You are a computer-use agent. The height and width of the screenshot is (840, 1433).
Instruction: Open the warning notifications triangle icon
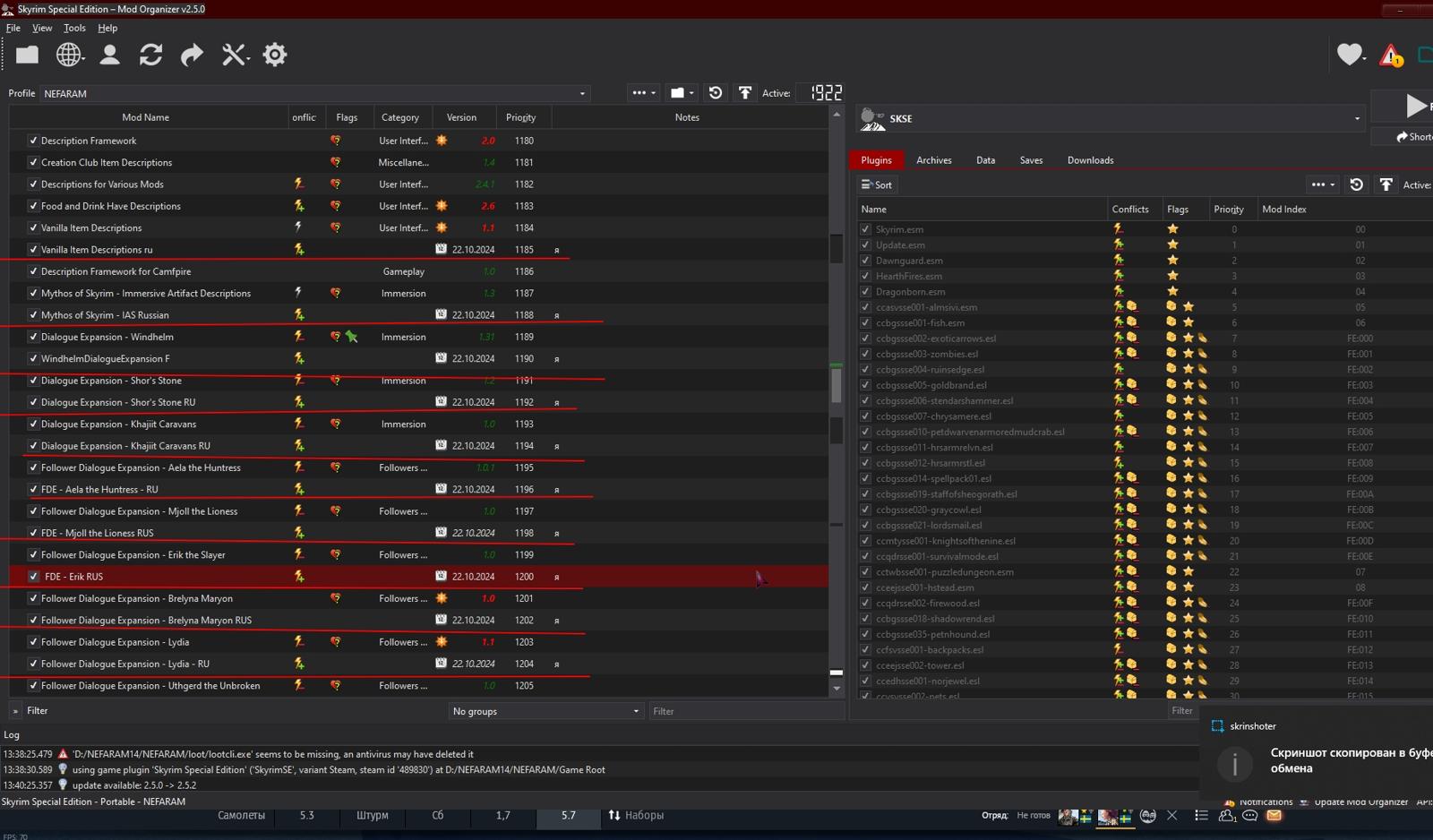click(1391, 56)
